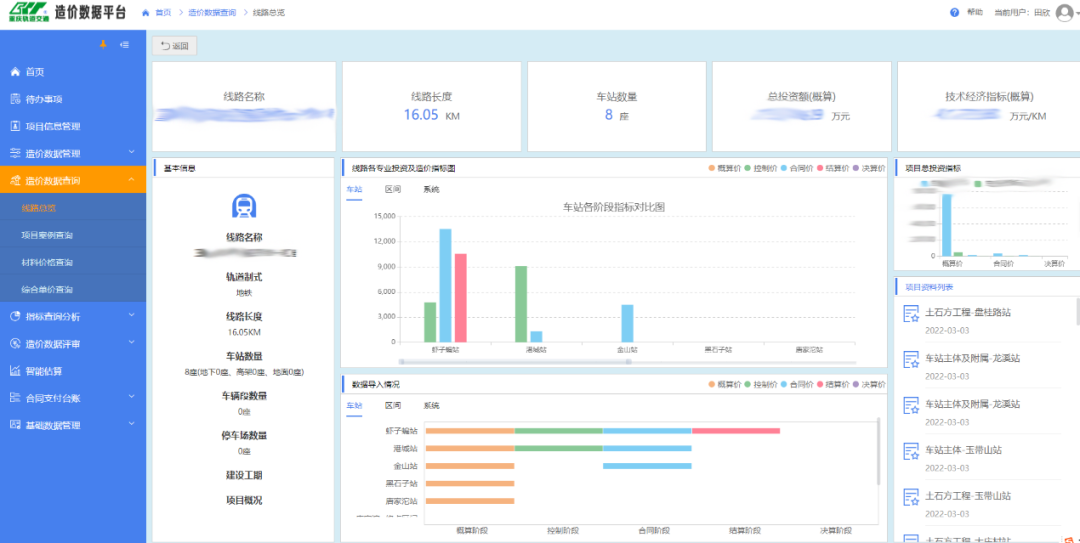Click the green bar for 港城站

521,304
